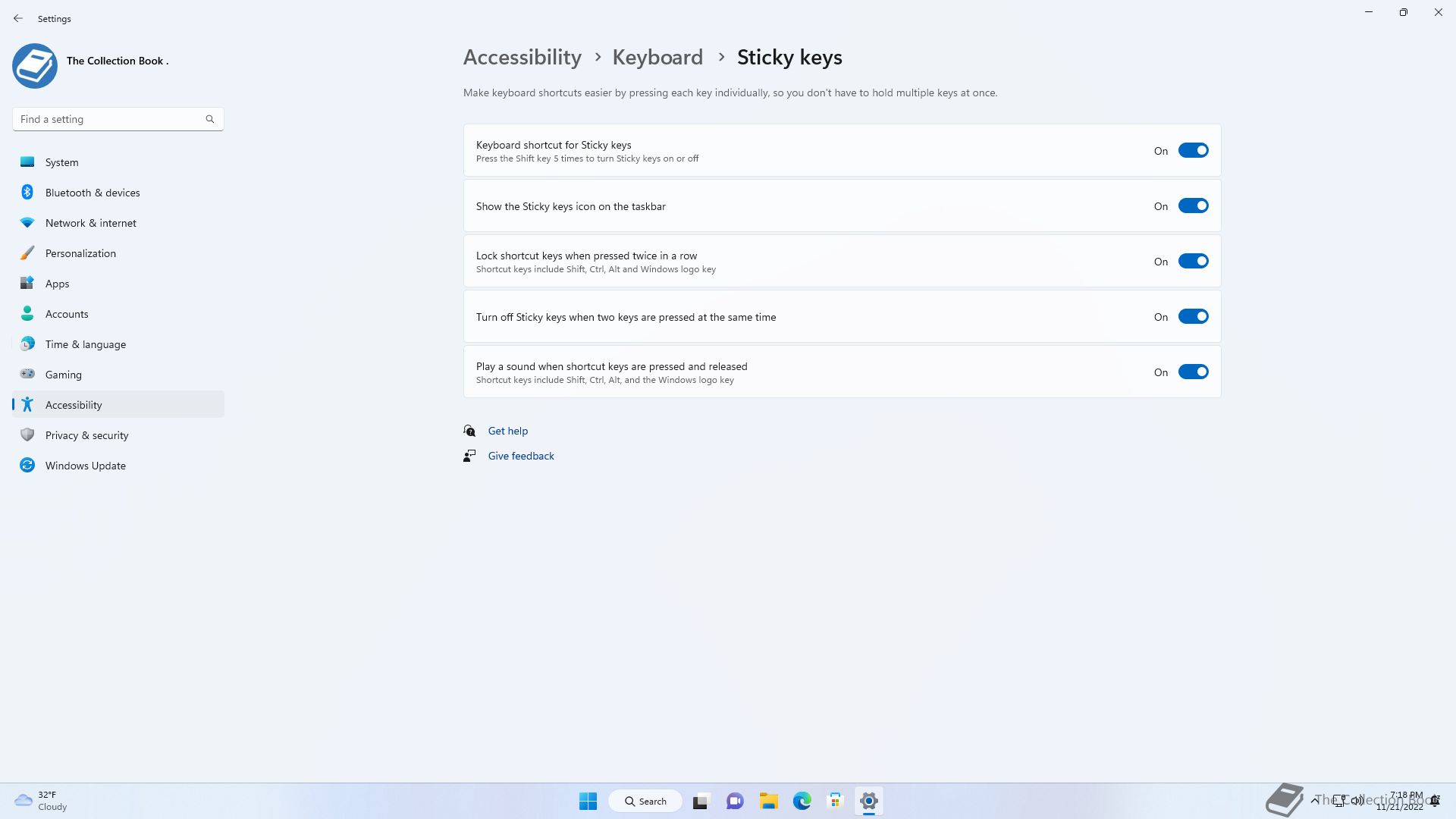This screenshot has height=819, width=1456.
Task: Click the Windows Update sync icon
Action: pos(27,466)
